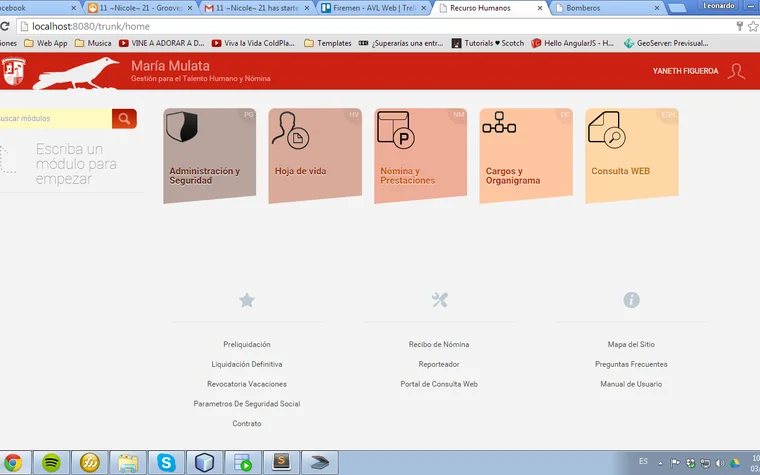The image size is (760, 475).
Task: Focus the Buscar módulos search field
Action: point(56,118)
